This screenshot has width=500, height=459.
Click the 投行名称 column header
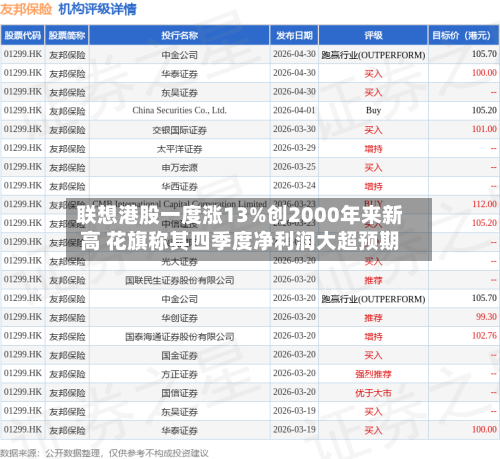tap(179, 35)
